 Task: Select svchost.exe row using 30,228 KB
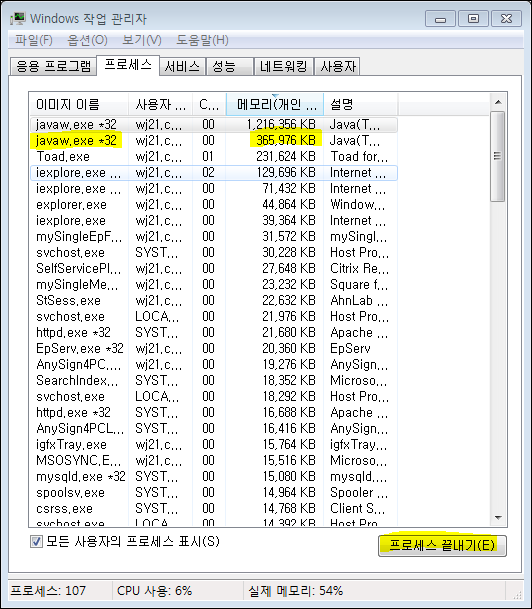(214, 252)
